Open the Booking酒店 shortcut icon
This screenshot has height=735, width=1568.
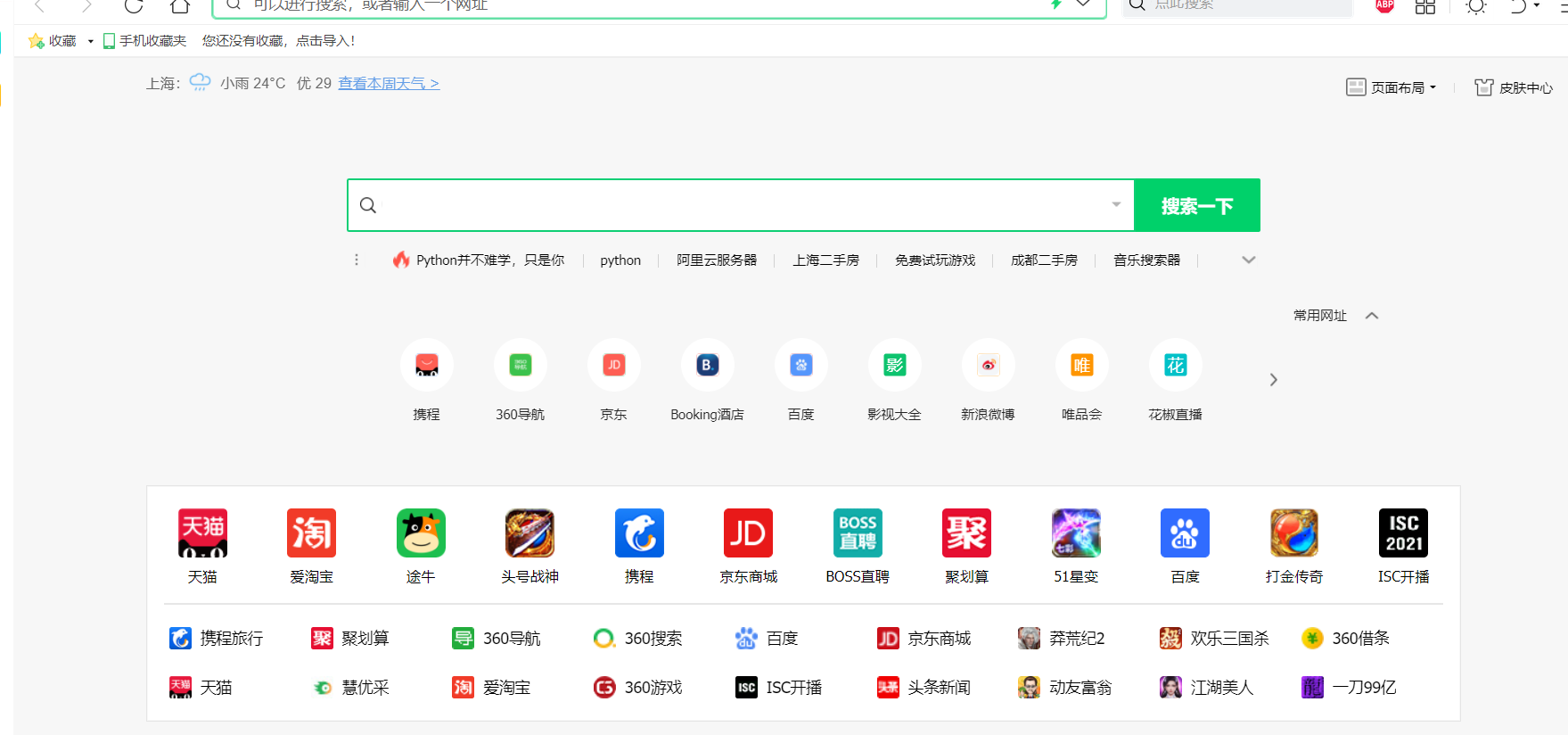[708, 365]
